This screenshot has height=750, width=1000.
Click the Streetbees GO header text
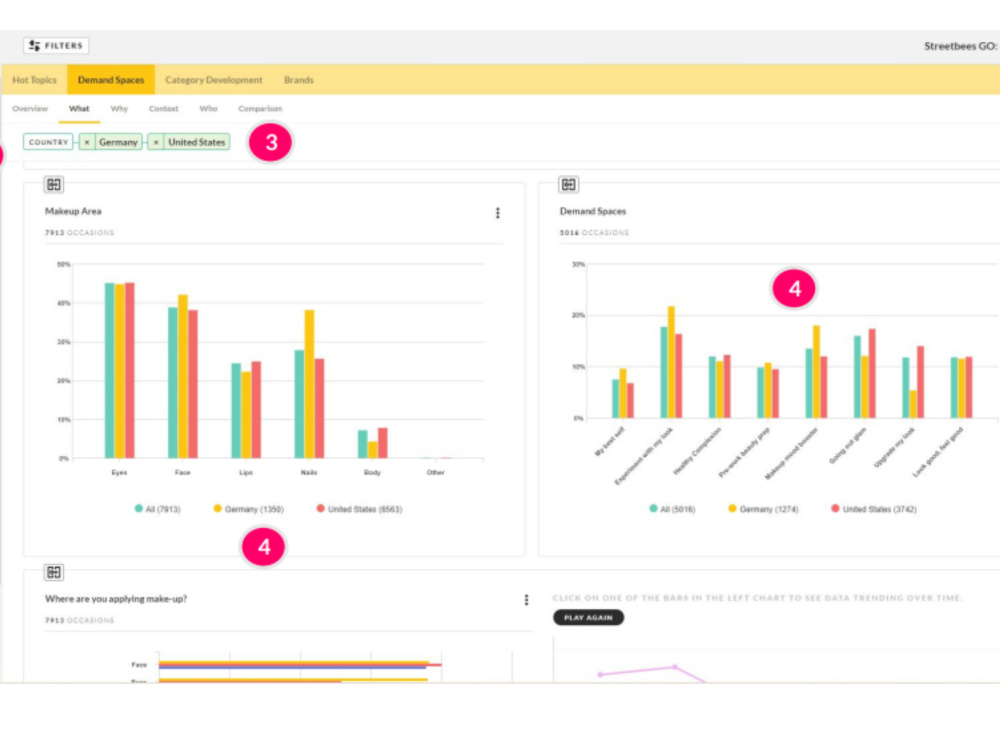960,46
